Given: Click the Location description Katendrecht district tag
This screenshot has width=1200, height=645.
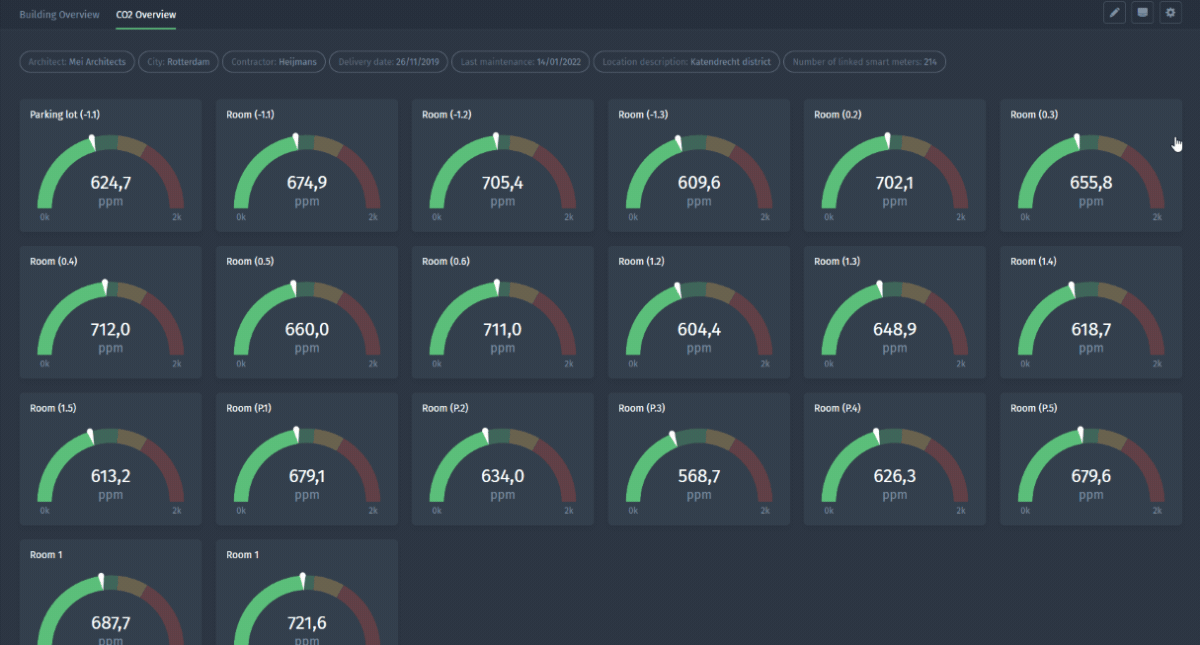Looking at the screenshot, I should pyautogui.click(x=686, y=62).
